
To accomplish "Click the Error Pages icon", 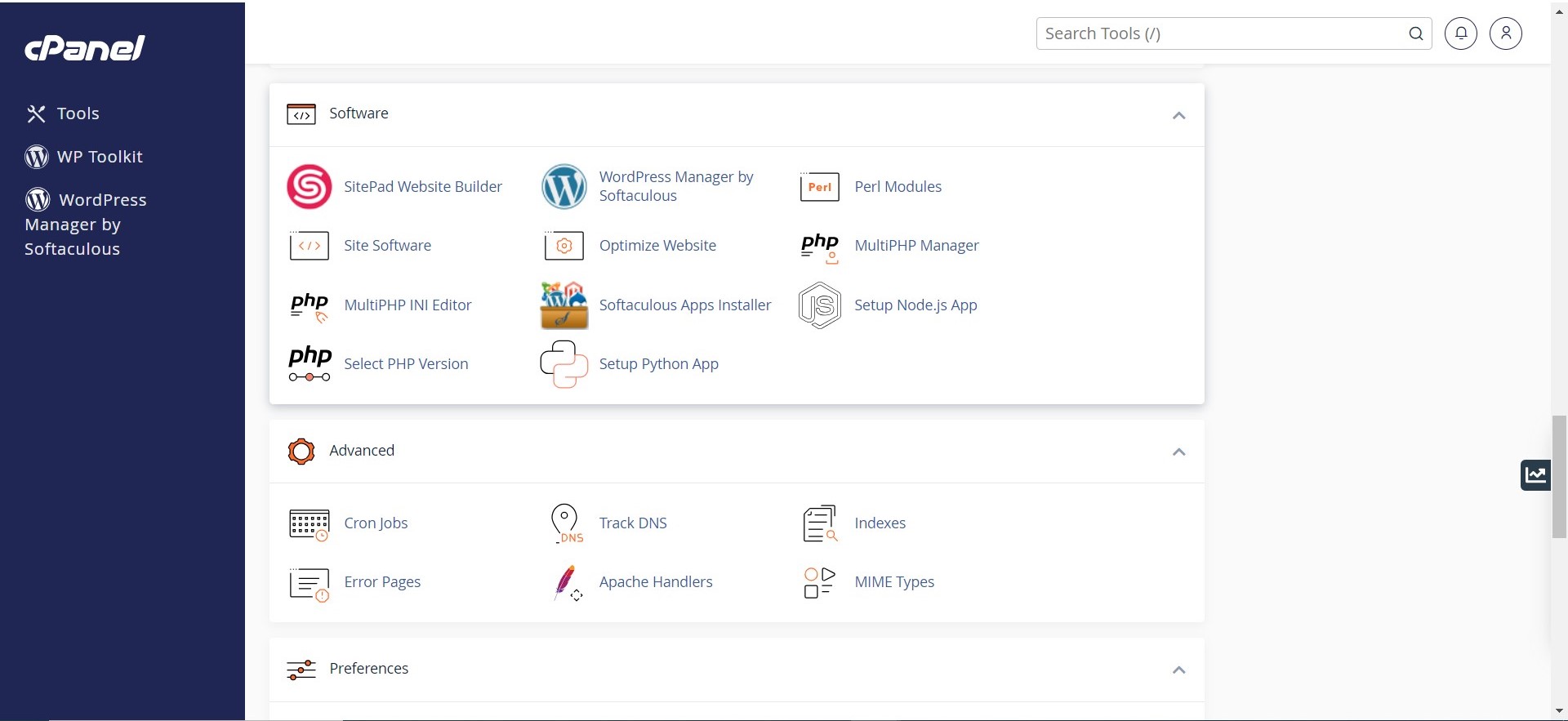I will [x=309, y=584].
